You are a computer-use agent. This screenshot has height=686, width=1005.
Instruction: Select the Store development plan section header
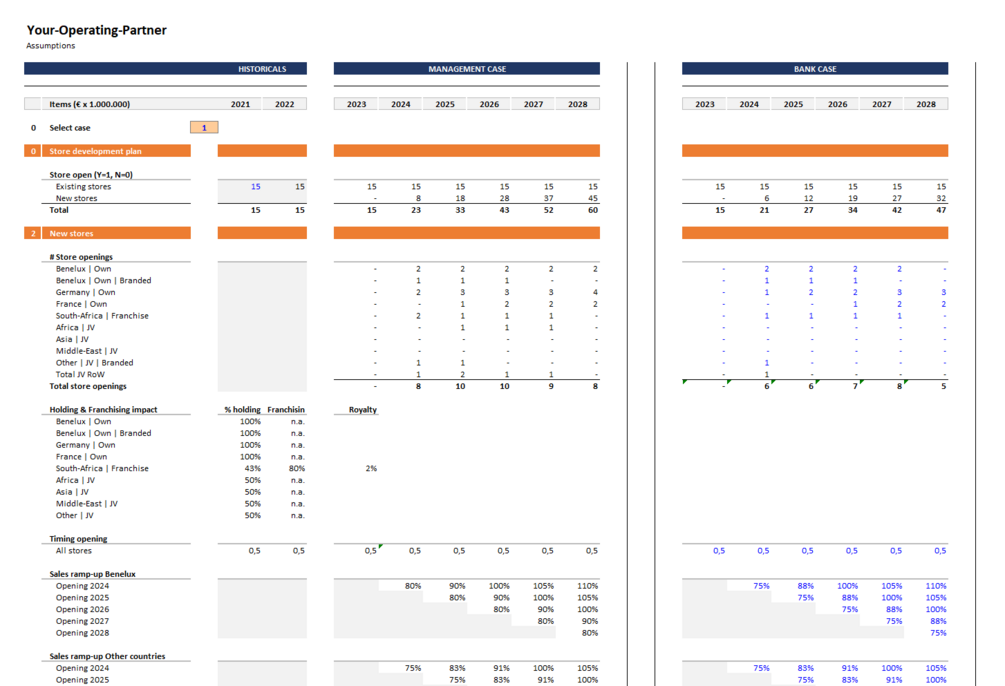point(95,151)
